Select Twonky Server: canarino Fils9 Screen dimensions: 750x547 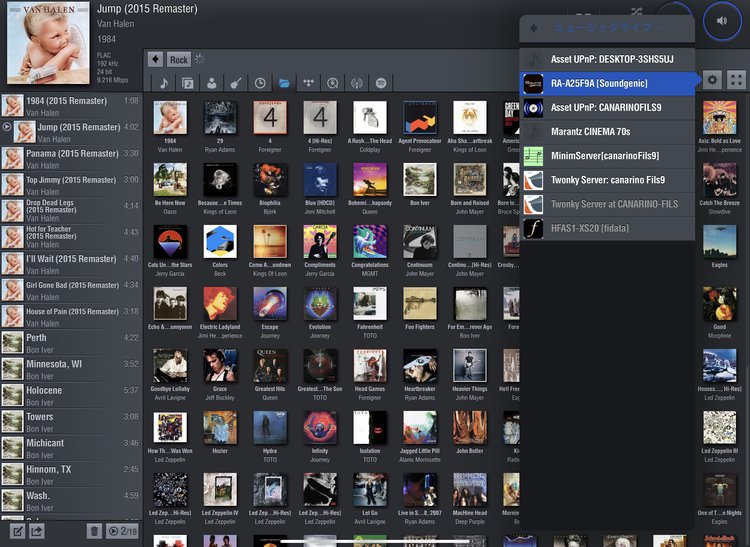coord(607,180)
